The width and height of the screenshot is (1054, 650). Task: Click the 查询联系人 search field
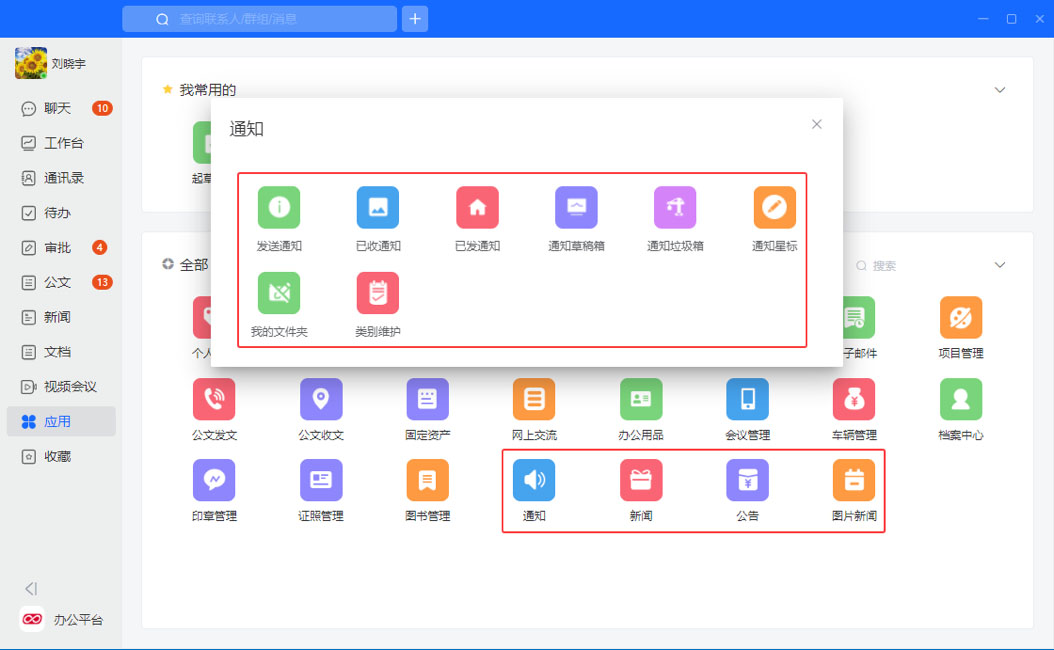pyautogui.click(x=260, y=19)
